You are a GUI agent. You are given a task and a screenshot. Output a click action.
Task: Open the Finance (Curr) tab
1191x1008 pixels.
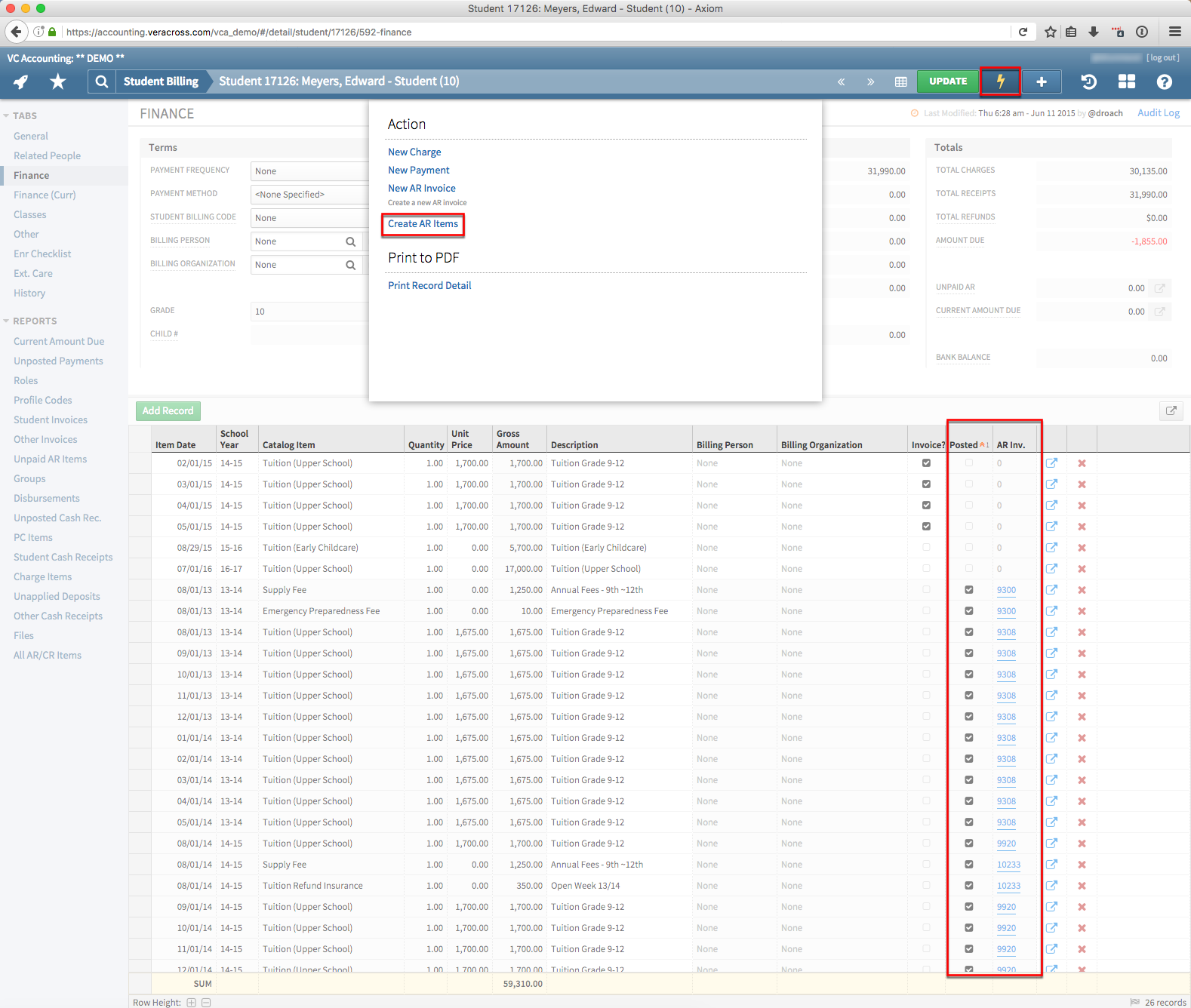45,195
